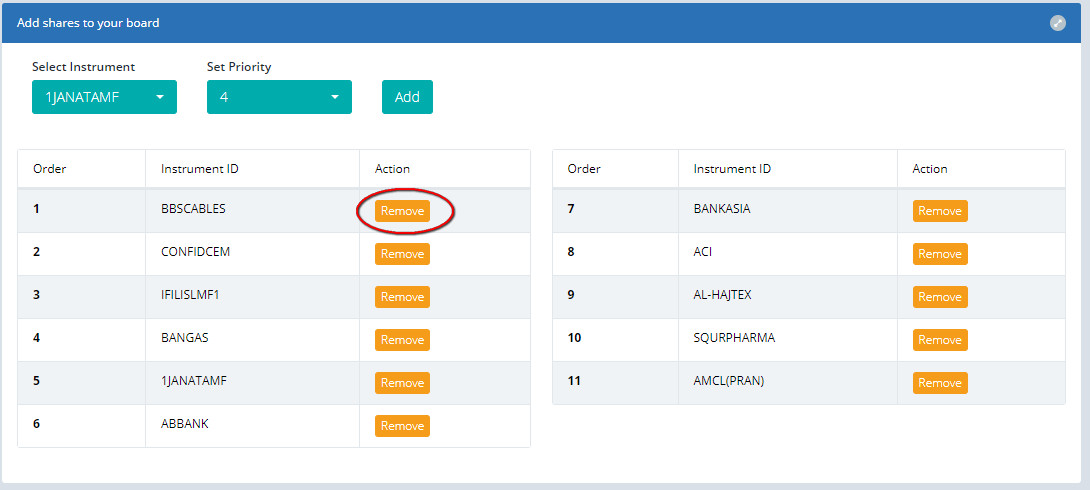Remove the BANGAS instrument
This screenshot has height=490, width=1090.
tap(402, 340)
